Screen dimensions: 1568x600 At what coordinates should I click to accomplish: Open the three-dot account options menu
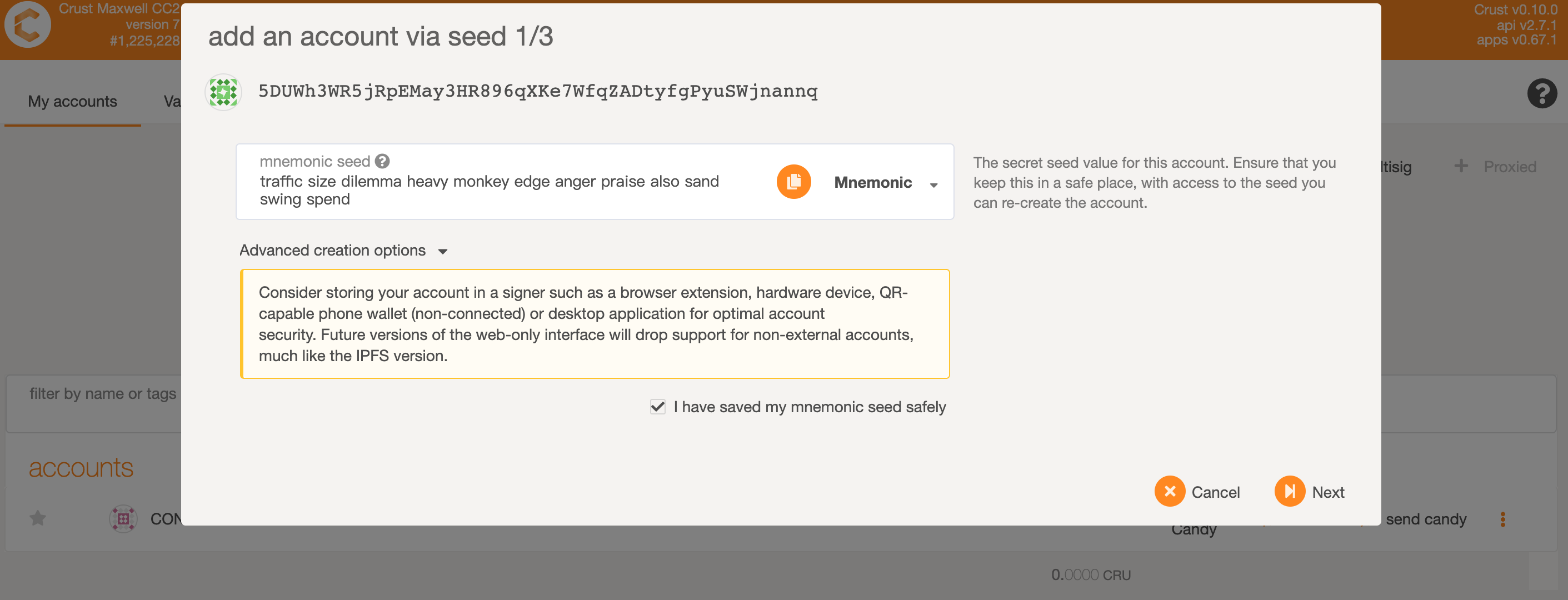click(x=1503, y=519)
